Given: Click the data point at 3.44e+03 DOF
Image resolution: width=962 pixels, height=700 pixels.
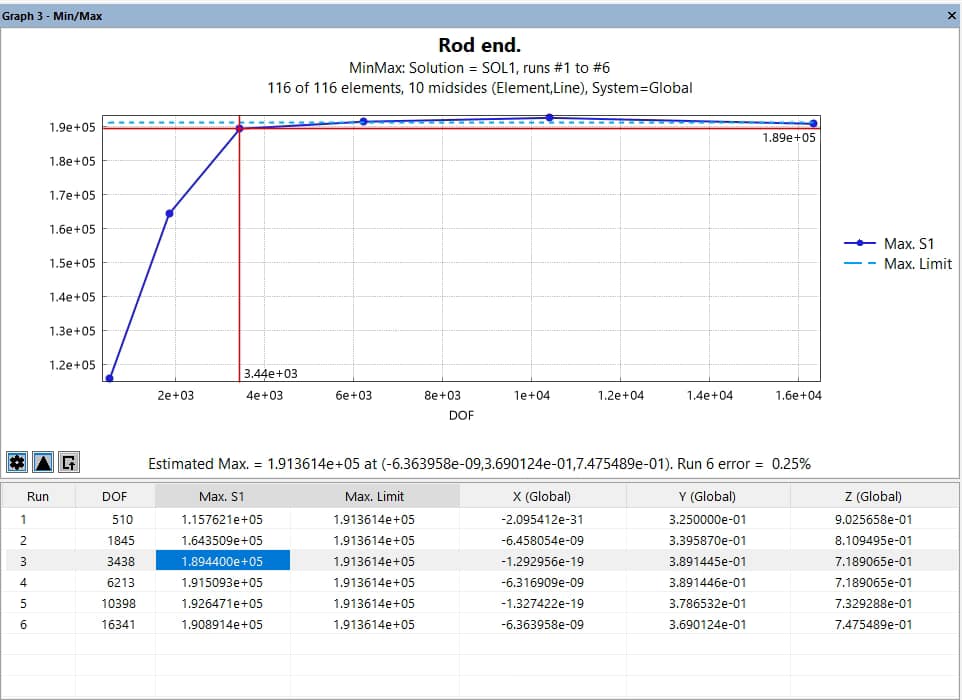Looking at the screenshot, I should [239, 129].
